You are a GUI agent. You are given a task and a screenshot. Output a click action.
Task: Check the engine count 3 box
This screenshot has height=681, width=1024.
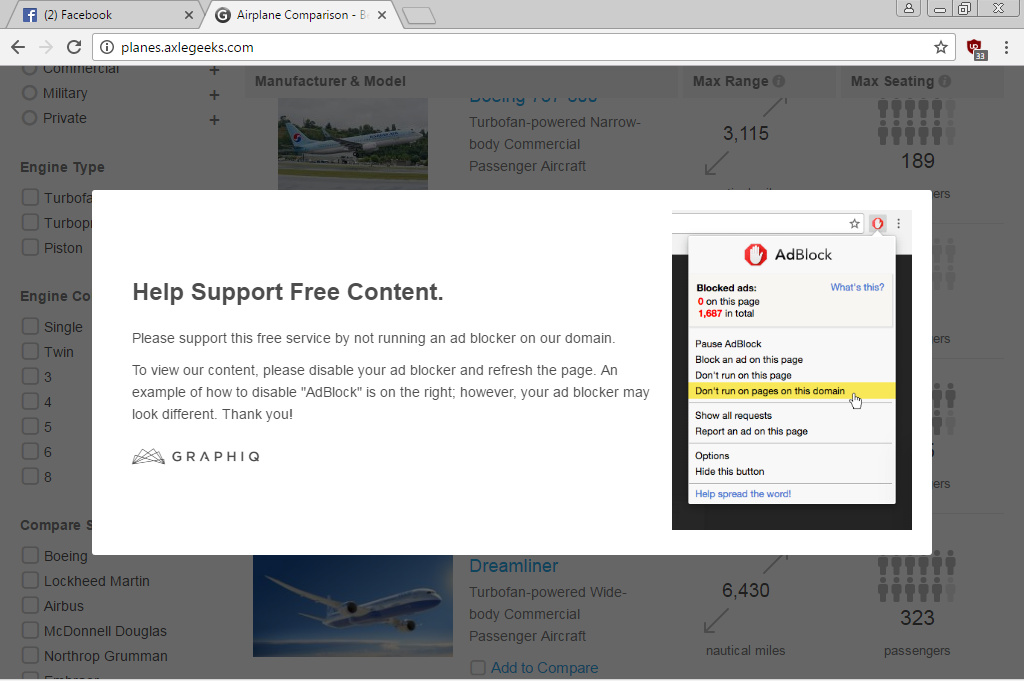pyautogui.click(x=30, y=376)
